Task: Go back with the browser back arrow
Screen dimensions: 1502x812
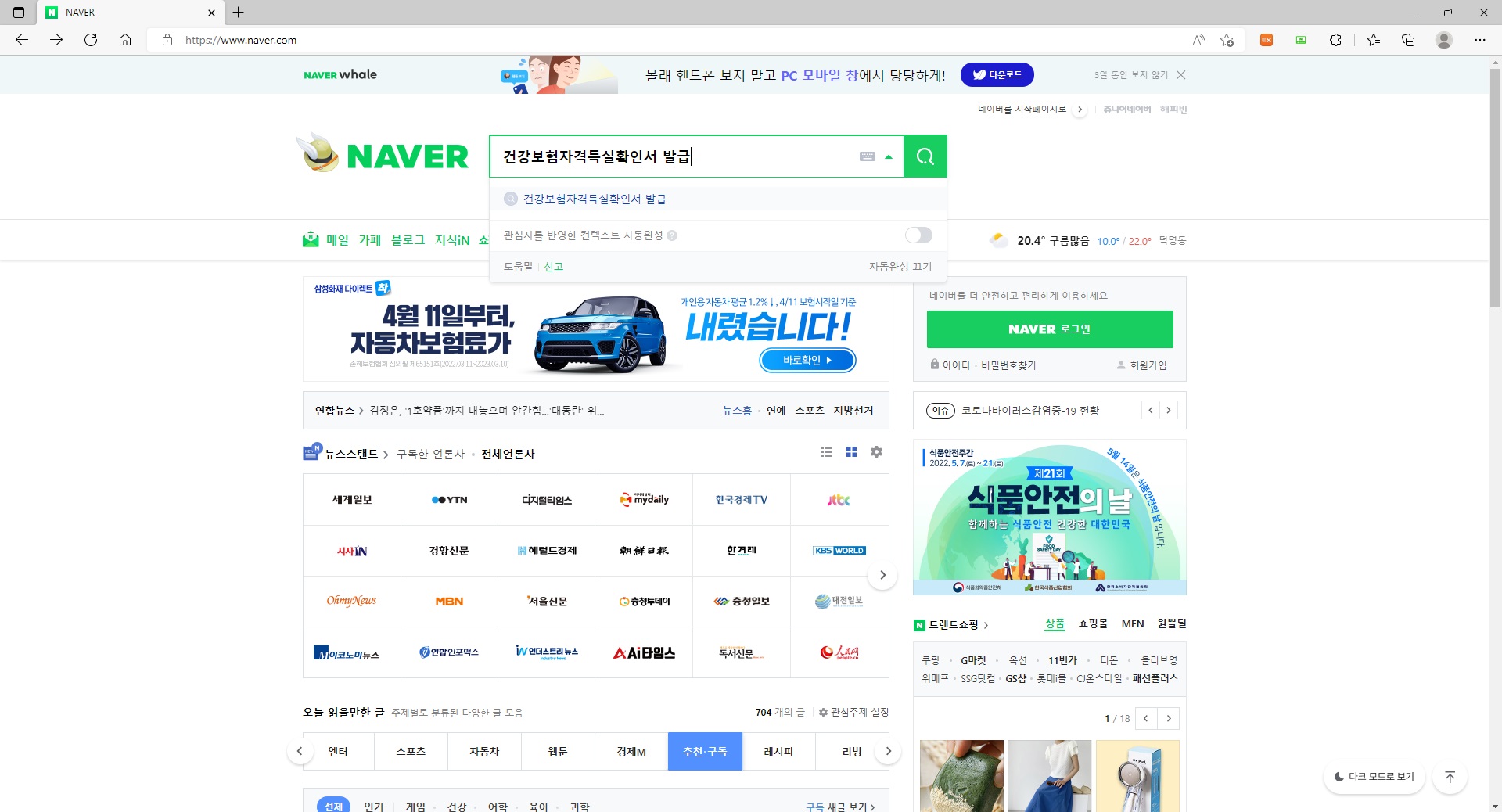Action: click(22, 40)
